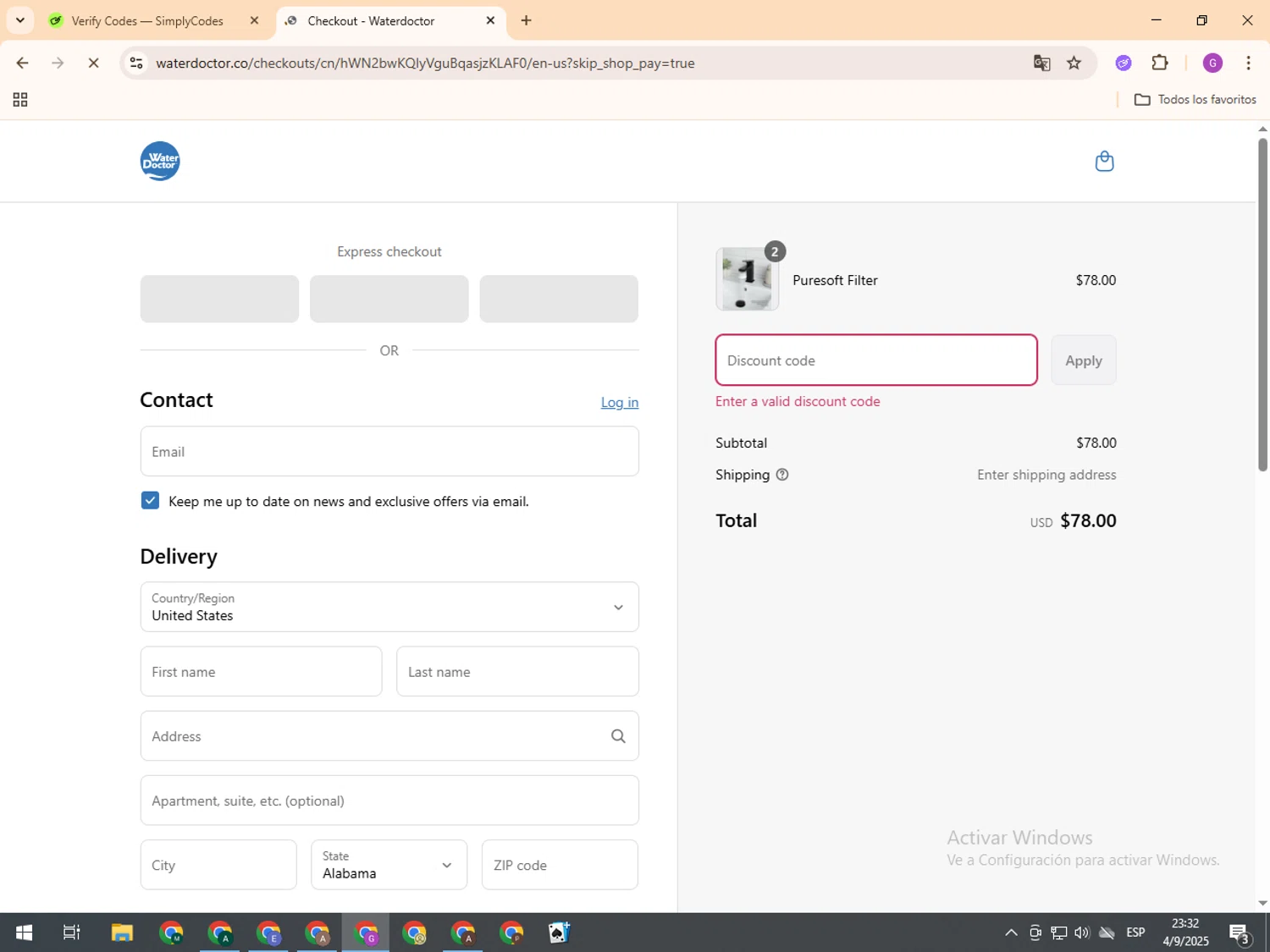Viewport: 1270px width, 952px height.
Task: Click the taskbar clock showing 23:32
Action: point(1185,933)
